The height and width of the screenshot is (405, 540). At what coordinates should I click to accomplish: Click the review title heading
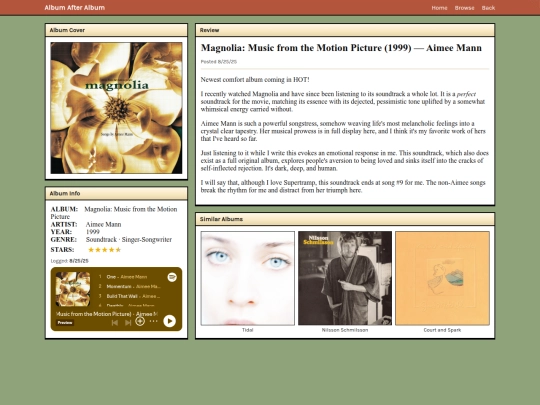coord(341,48)
